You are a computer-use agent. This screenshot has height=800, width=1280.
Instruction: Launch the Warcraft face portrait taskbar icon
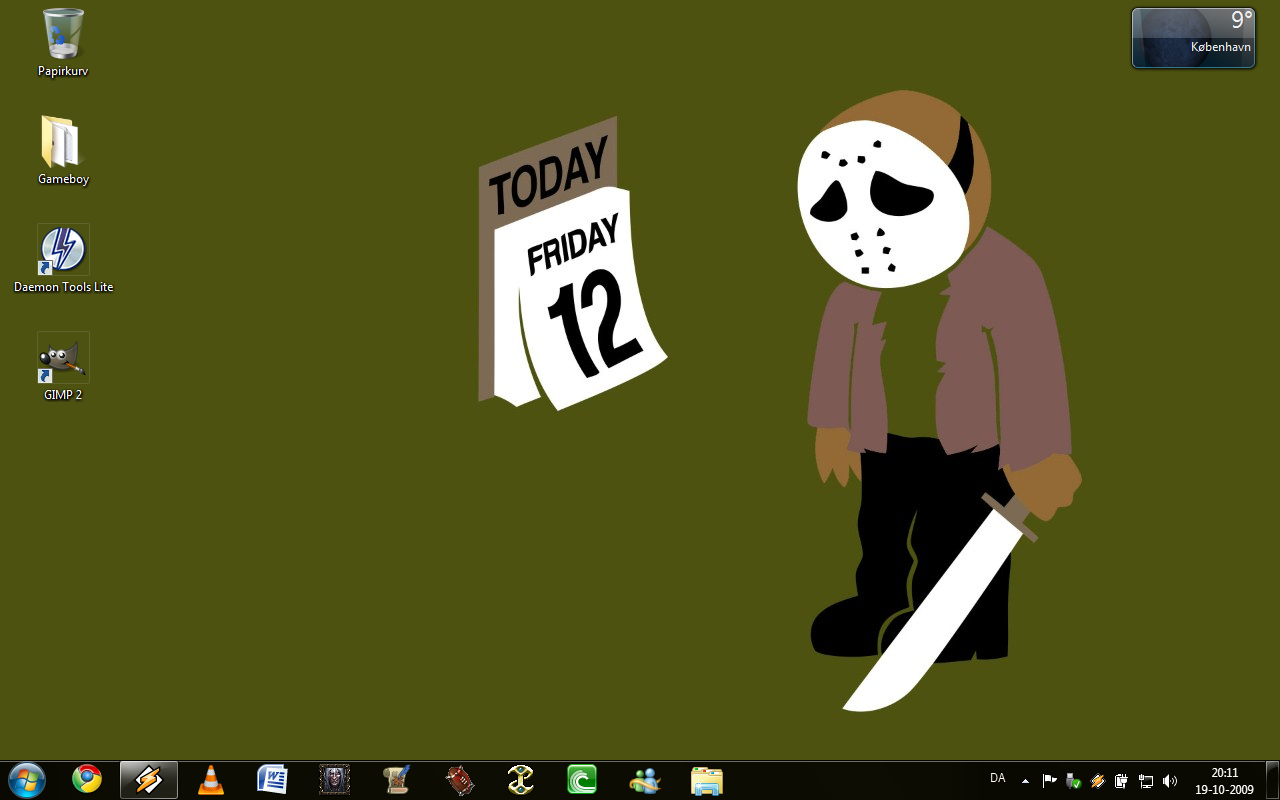pyautogui.click(x=334, y=779)
